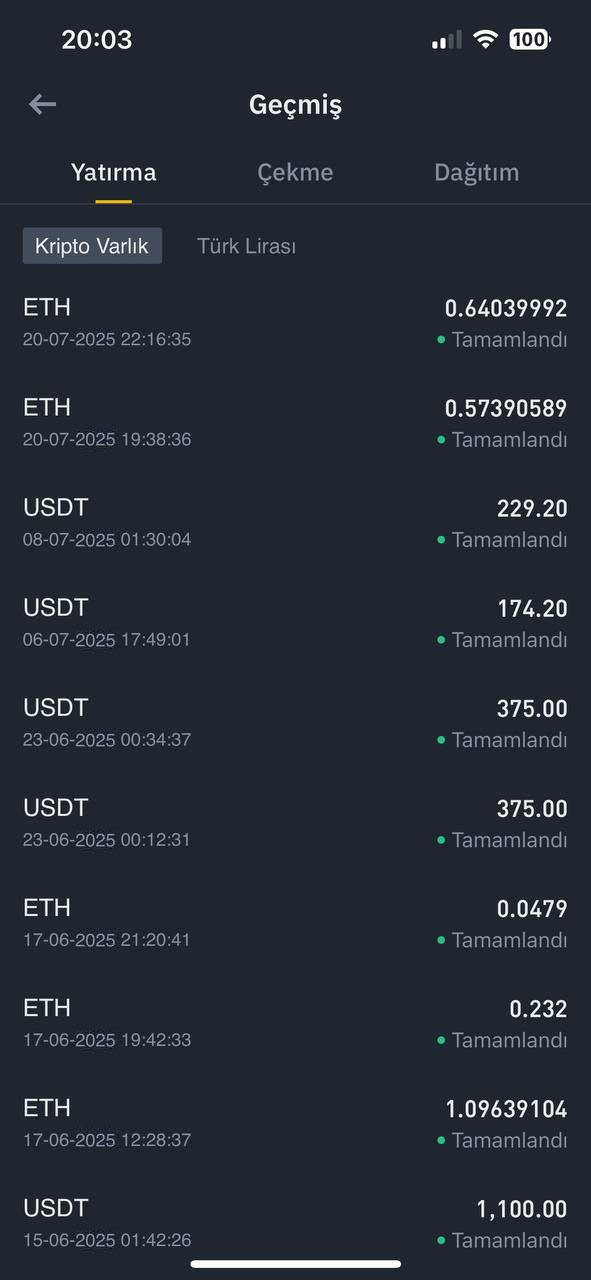Open the USDT deposit of 229.20
591x1280 pixels.
(x=295, y=522)
